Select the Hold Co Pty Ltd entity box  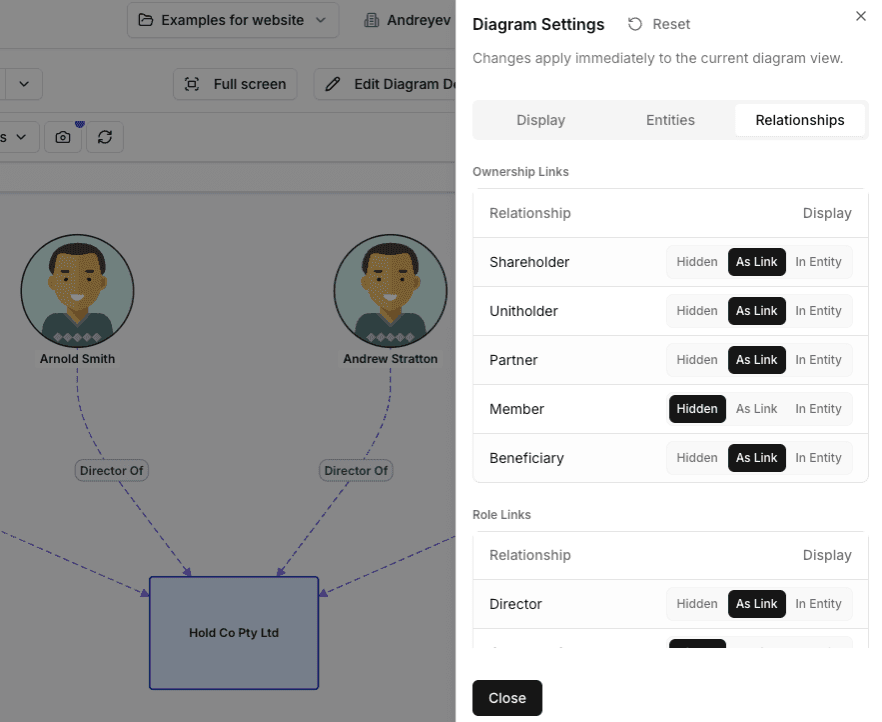pyautogui.click(x=233, y=632)
